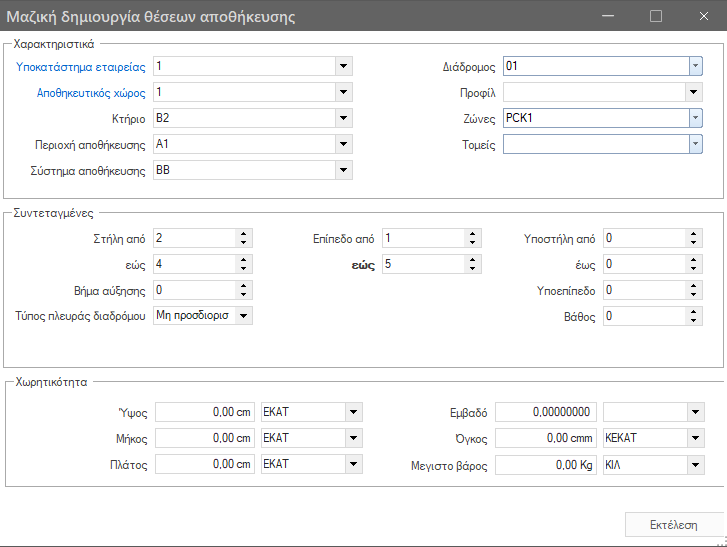This screenshot has height=547, width=727.
Task: Click the Μήκος 0,00 cm field
Action: (x=205, y=438)
